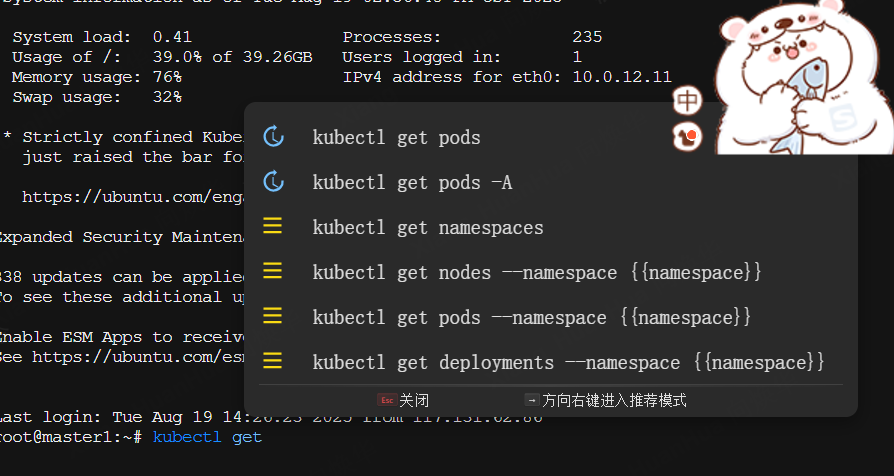Click the snippet icon beside the get nodes suggestion

(273, 272)
